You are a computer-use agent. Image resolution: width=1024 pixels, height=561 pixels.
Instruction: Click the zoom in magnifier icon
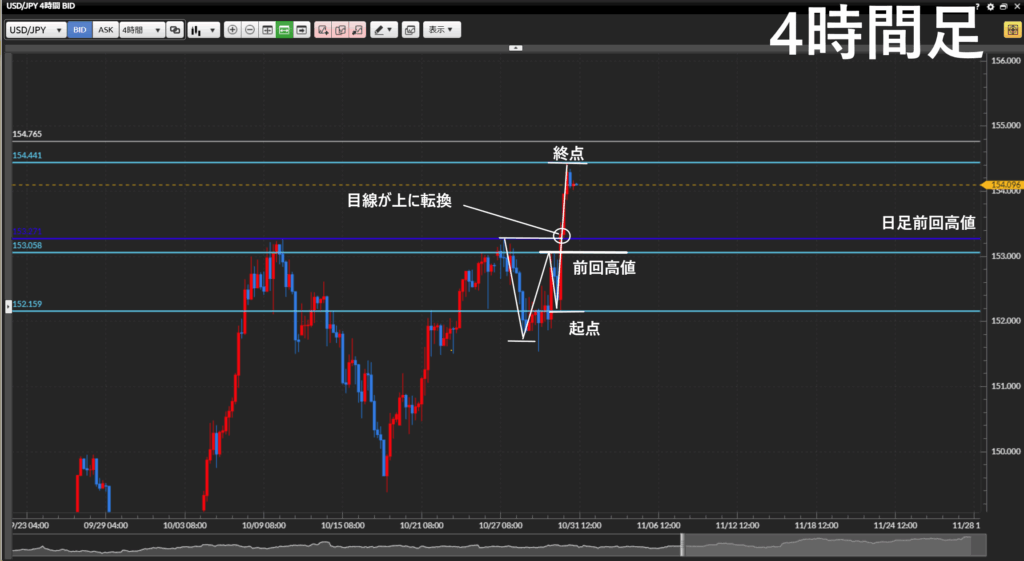tap(233, 30)
